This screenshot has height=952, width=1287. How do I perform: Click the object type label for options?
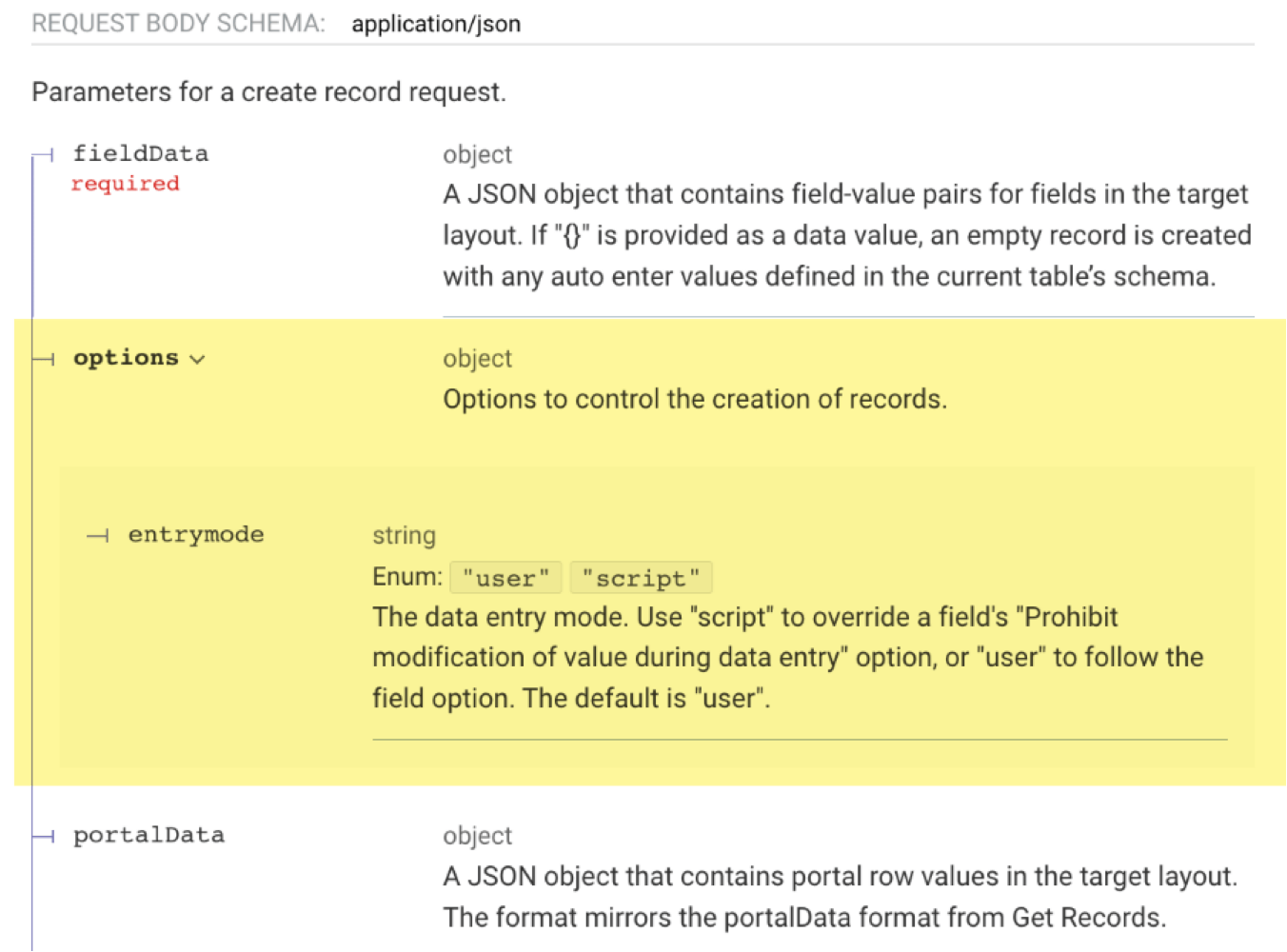(x=478, y=359)
